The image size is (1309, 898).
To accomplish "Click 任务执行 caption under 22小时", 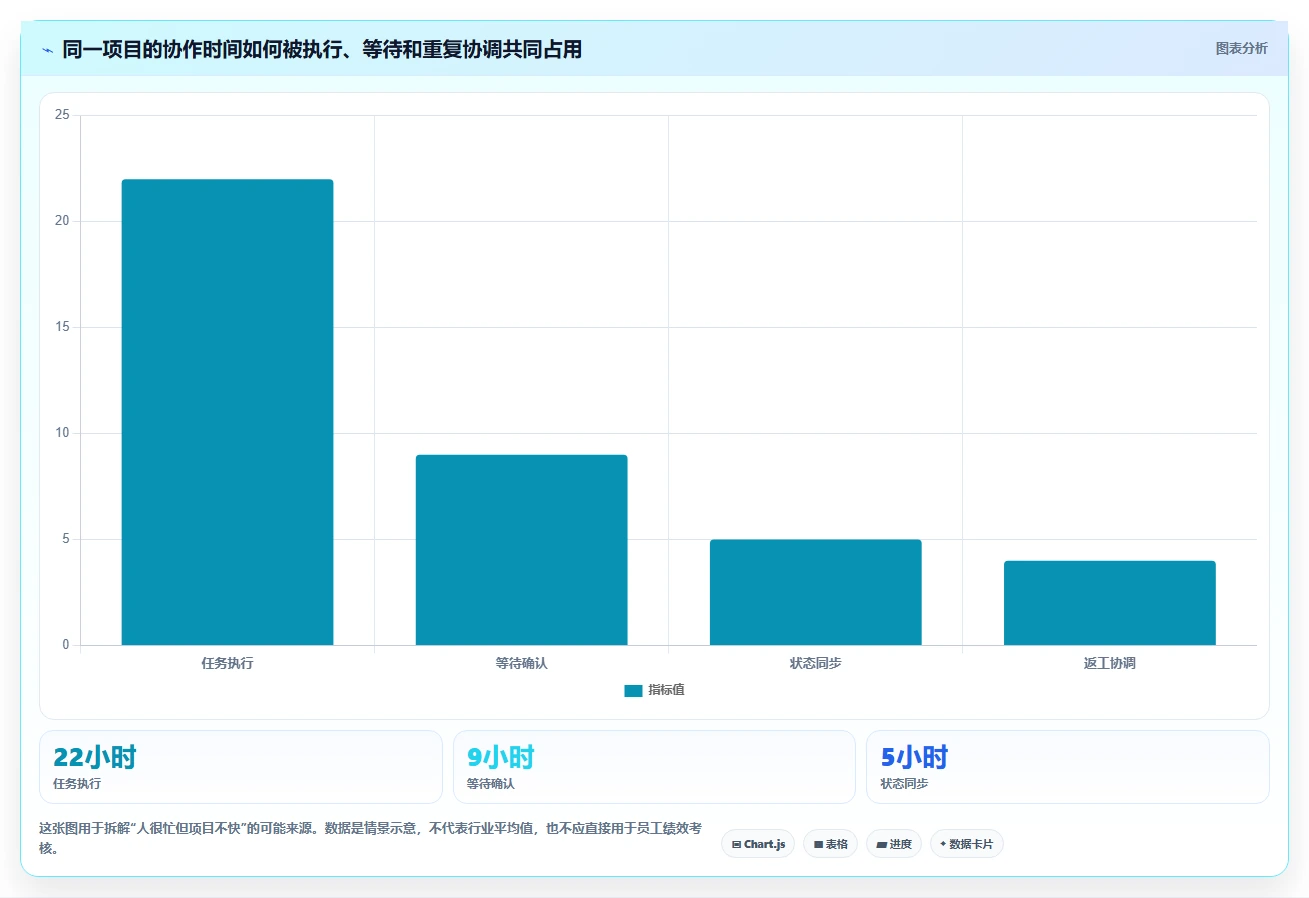I will (77, 784).
